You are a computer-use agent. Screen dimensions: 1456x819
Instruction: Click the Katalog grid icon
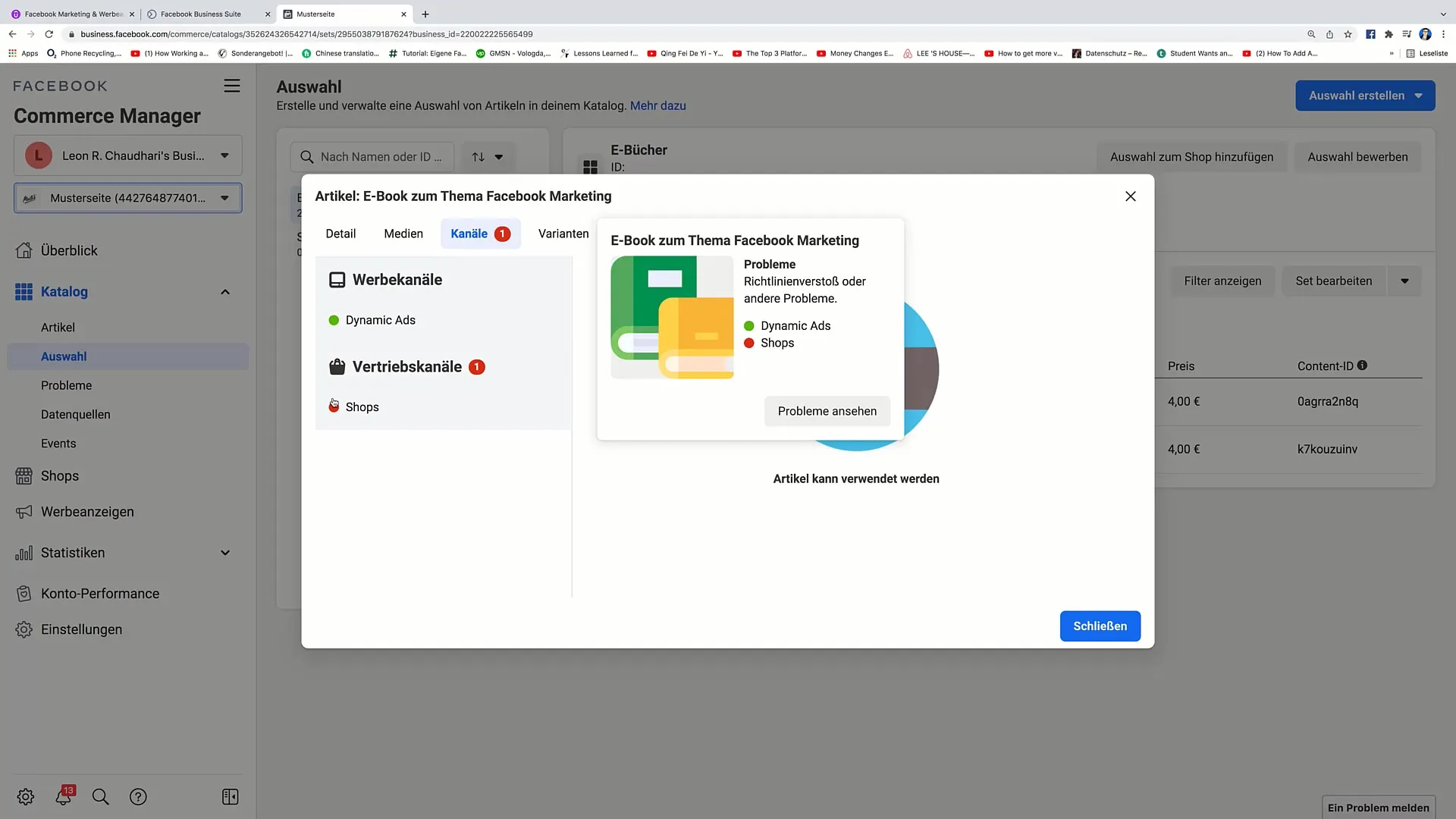(24, 292)
